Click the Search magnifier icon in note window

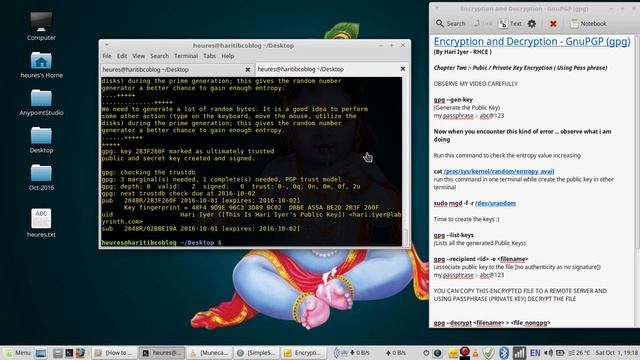[440, 23]
